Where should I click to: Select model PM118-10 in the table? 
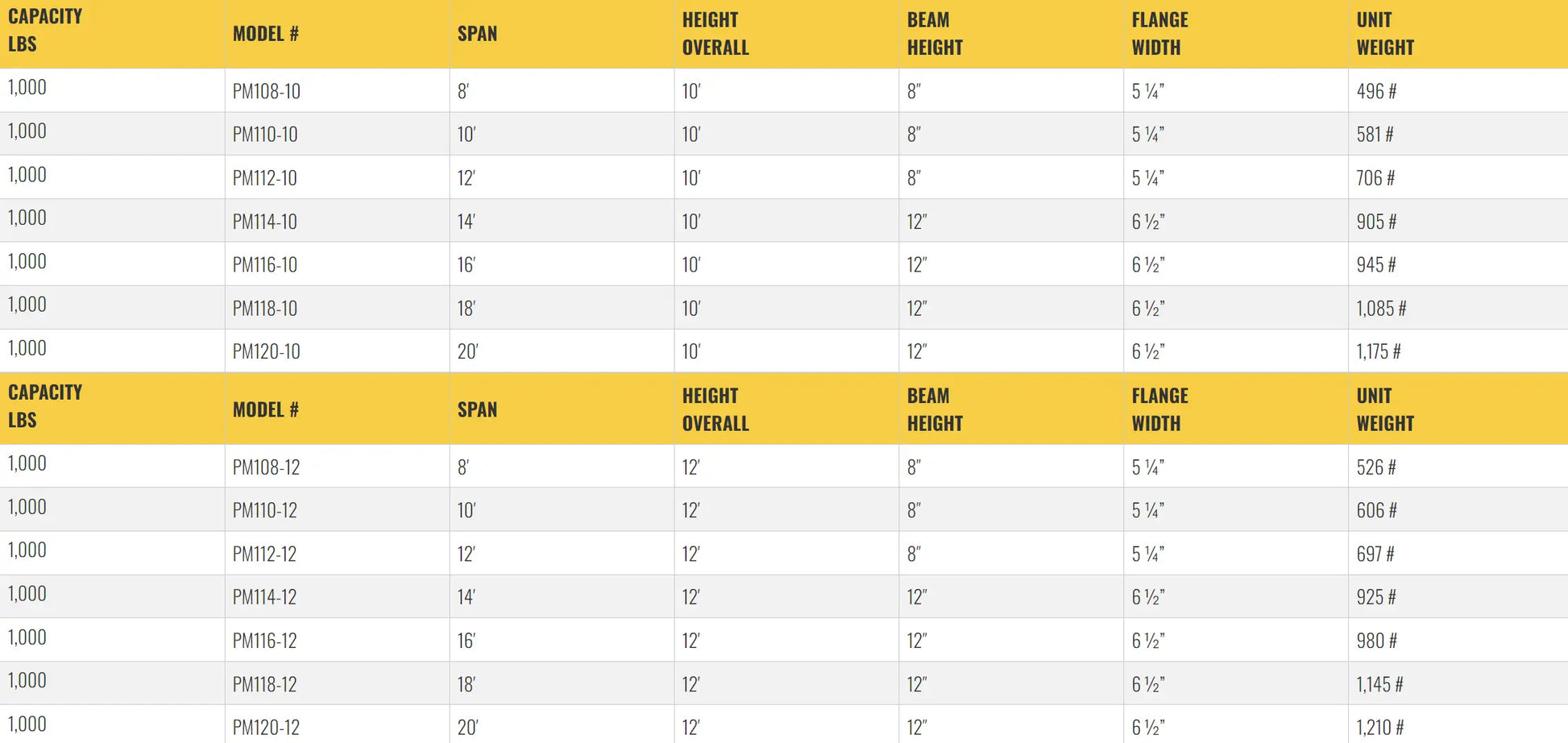coord(264,309)
